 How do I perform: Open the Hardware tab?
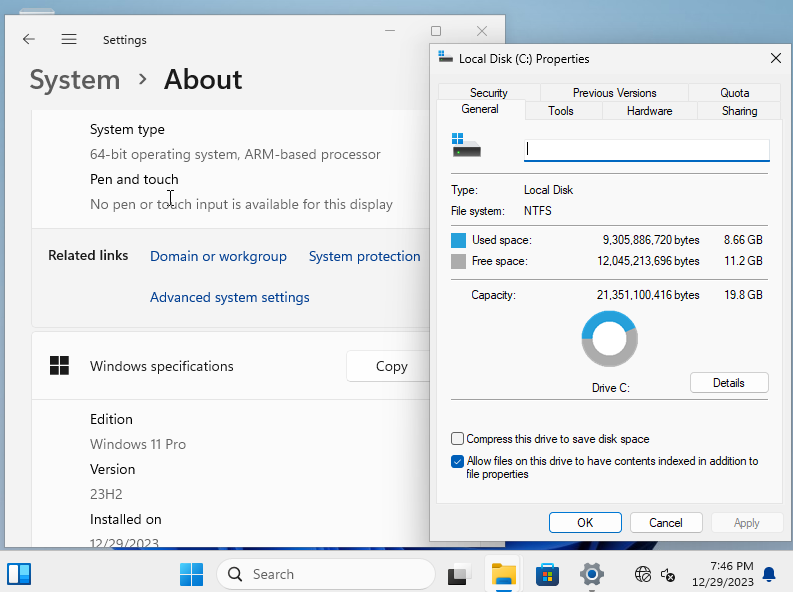[649, 111]
